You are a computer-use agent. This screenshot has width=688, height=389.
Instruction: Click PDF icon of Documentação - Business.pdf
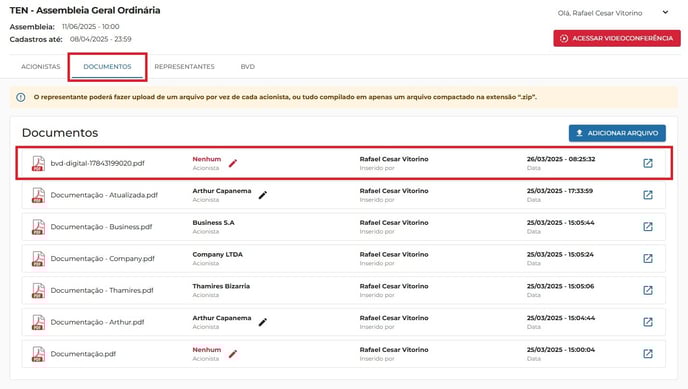point(38,227)
